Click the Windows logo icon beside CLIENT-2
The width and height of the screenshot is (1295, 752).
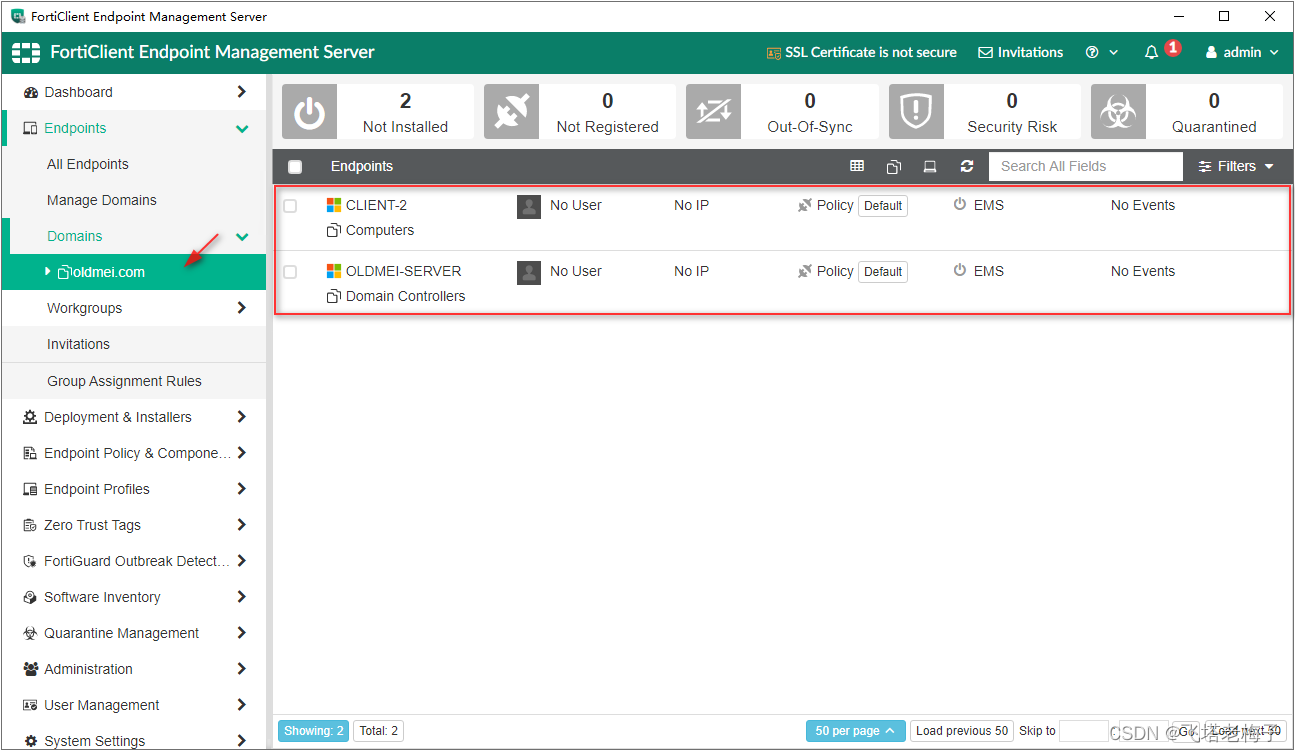tap(334, 205)
